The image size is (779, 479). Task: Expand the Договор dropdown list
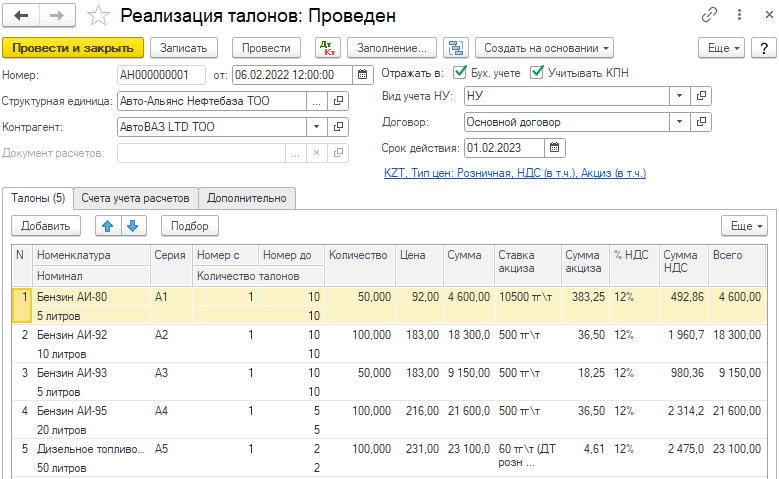coord(679,121)
